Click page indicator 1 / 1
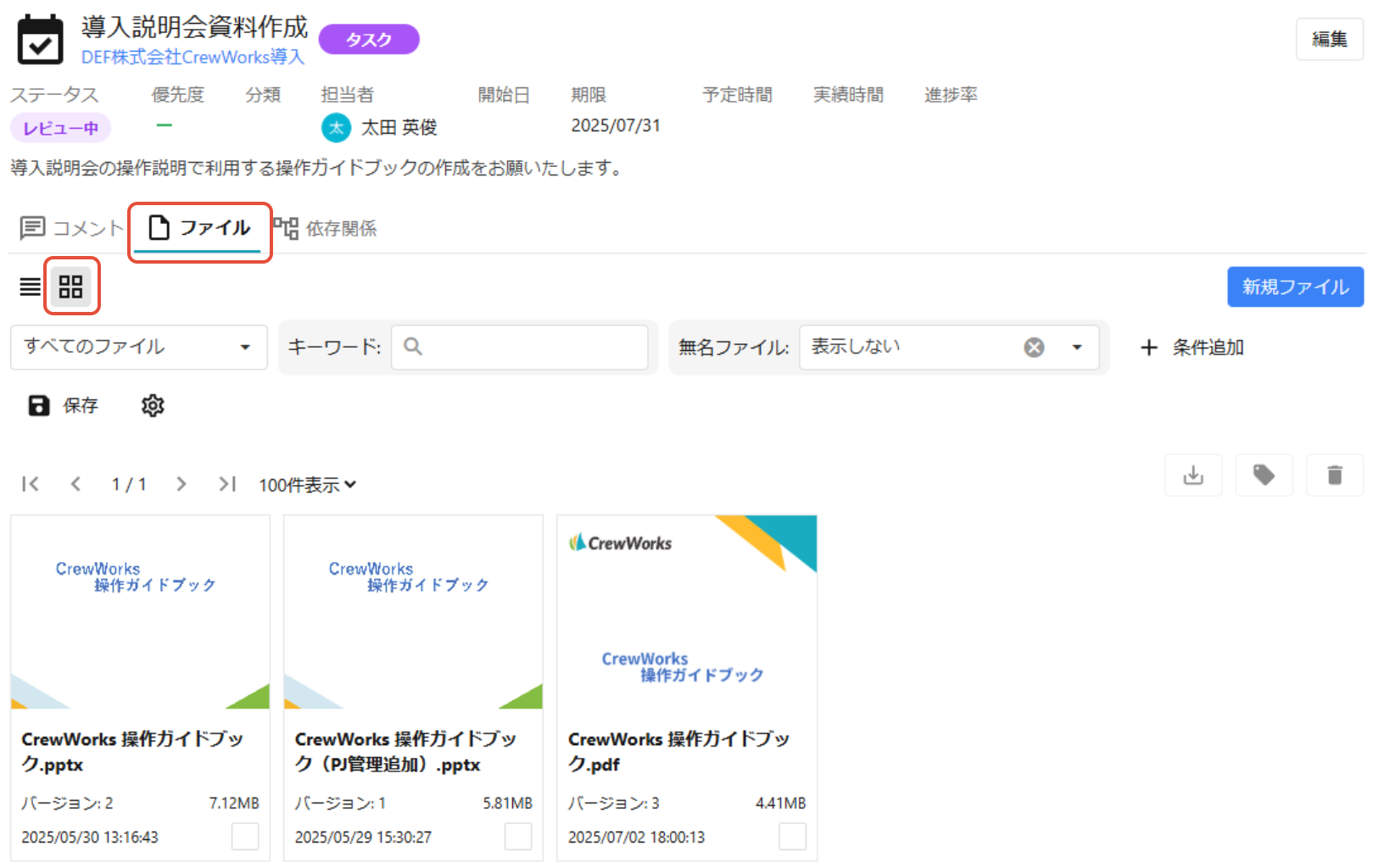The image size is (1373, 868). [129, 484]
